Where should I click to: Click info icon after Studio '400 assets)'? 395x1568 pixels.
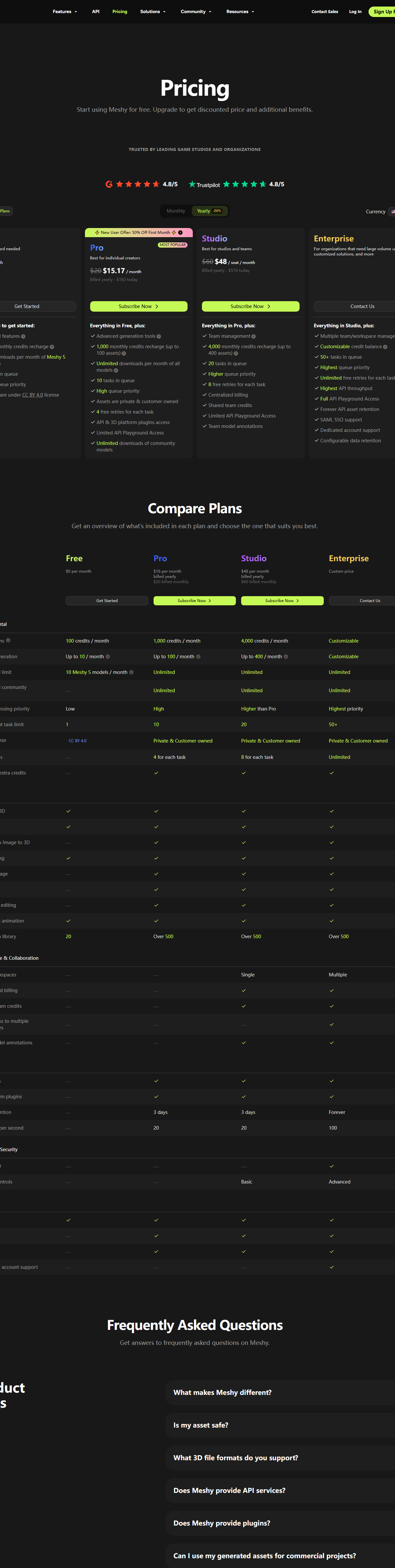(x=236, y=353)
